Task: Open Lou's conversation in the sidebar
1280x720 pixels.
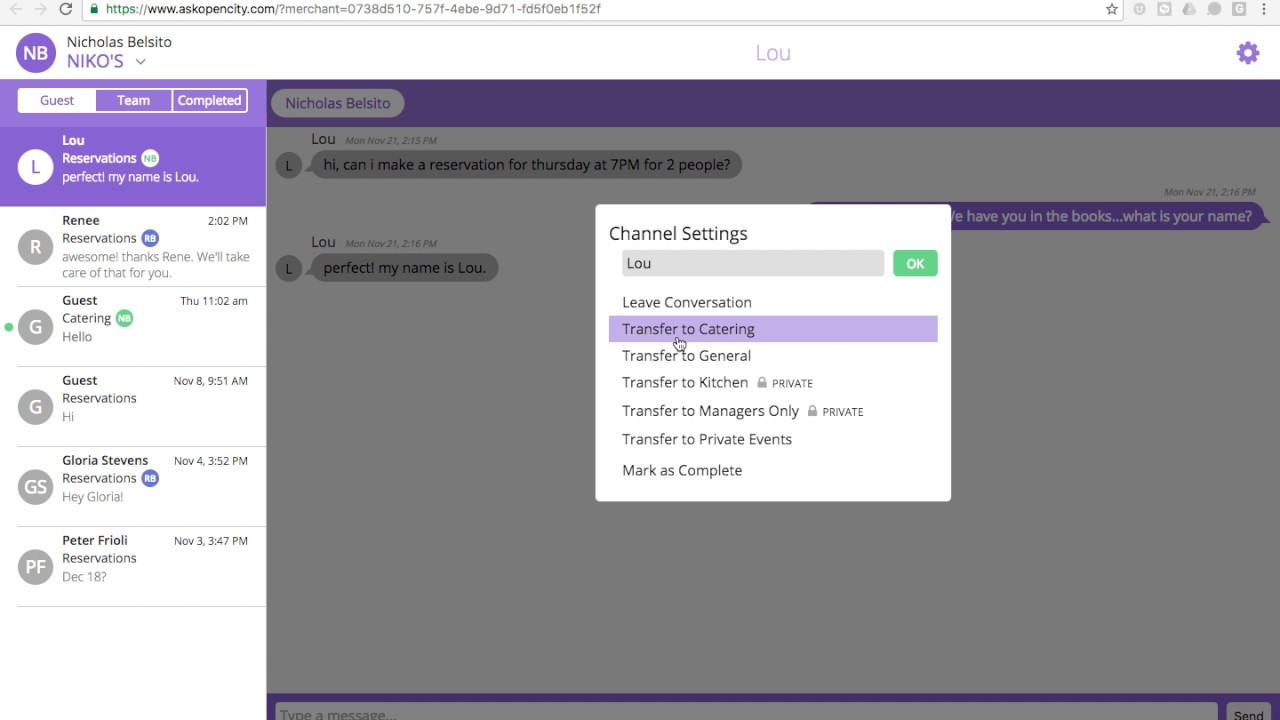Action: point(133,167)
